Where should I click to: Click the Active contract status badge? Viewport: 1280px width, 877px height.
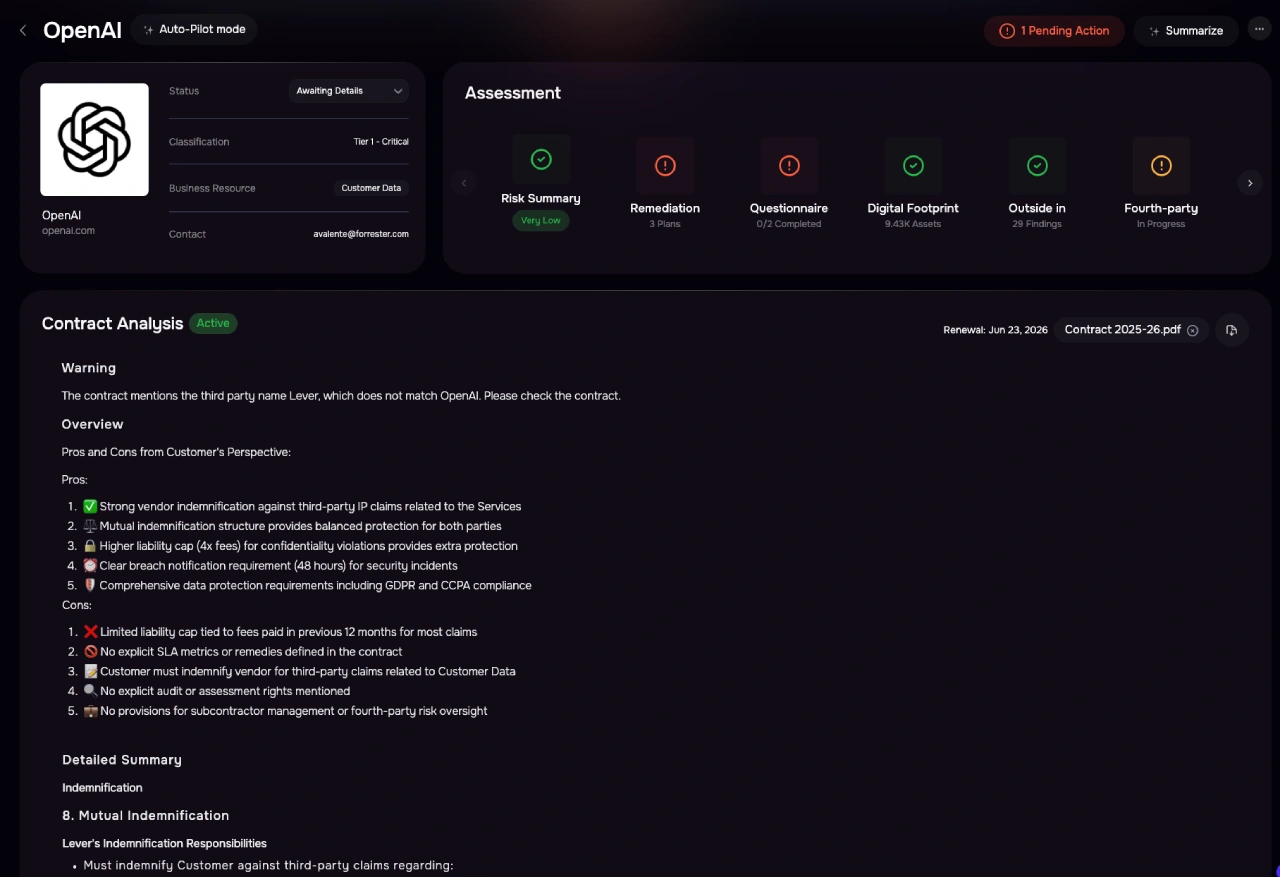point(213,323)
